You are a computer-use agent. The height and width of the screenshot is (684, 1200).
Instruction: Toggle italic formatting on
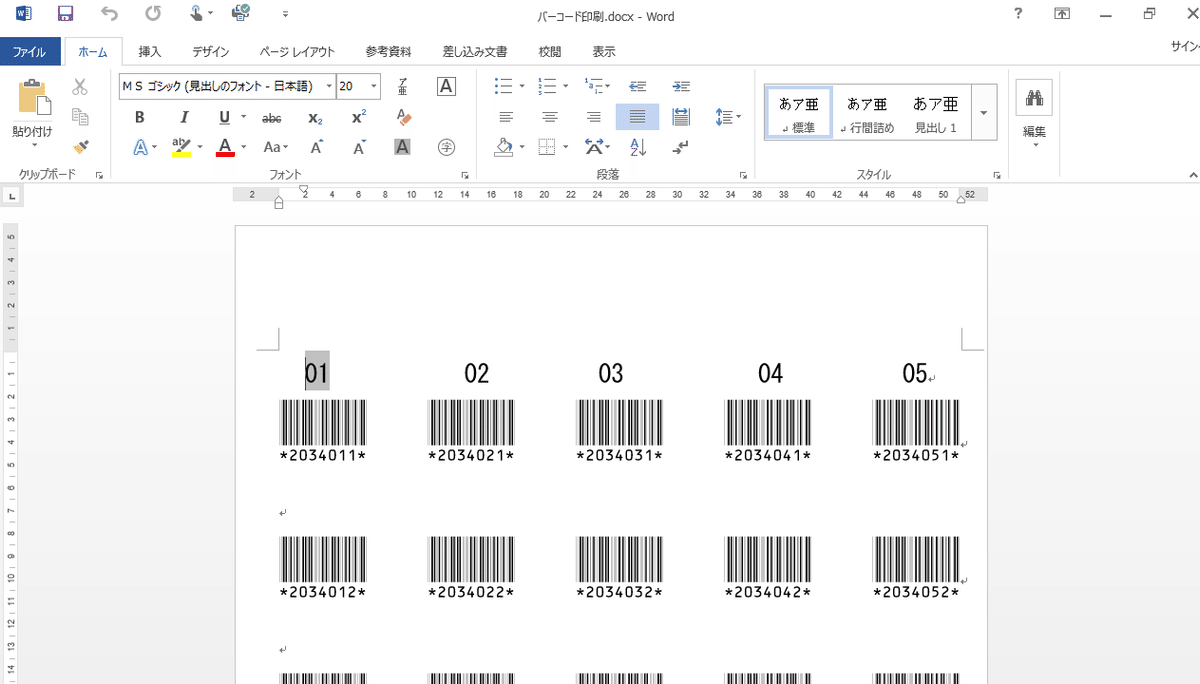[183, 117]
